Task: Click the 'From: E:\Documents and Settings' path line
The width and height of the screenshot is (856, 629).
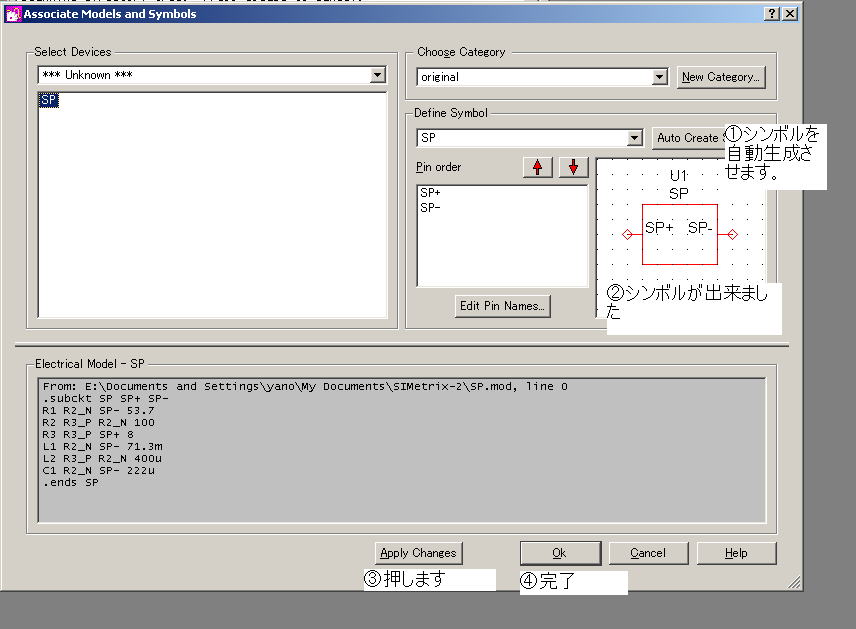Action: tap(305, 387)
